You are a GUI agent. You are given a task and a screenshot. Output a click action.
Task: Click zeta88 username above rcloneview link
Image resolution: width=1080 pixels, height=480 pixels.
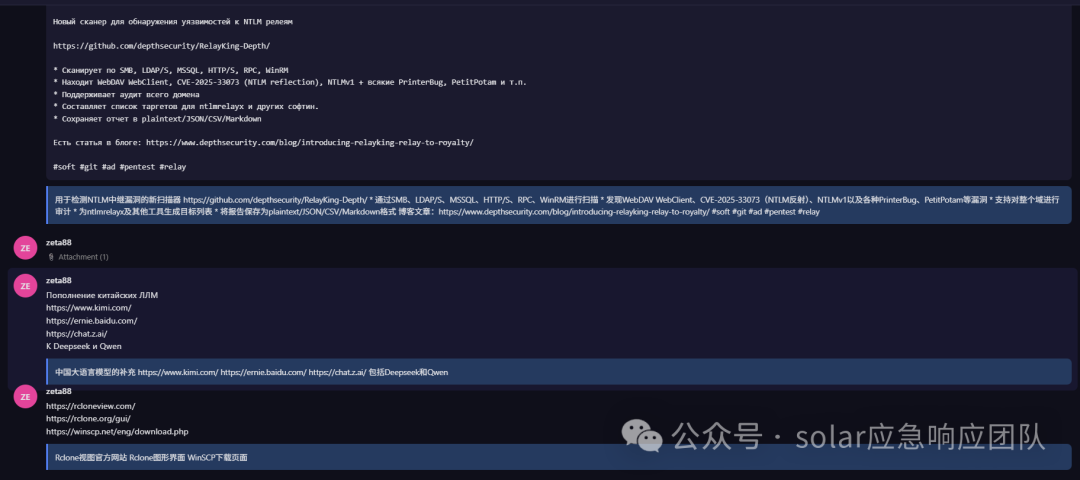(59, 391)
